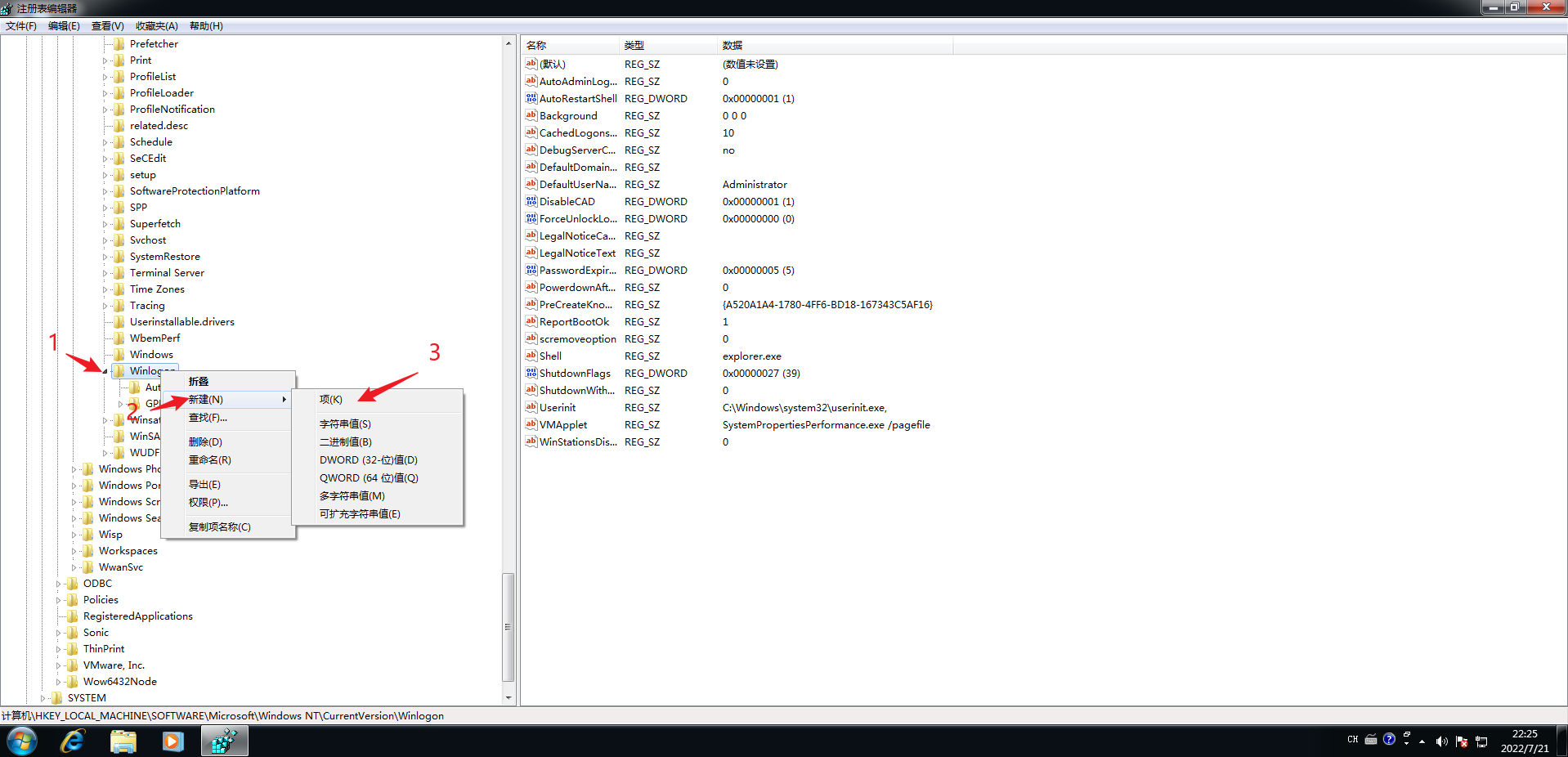Viewport: 1568px width, 757px height.
Task: Open the 查看(V) menu
Action: point(108,26)
